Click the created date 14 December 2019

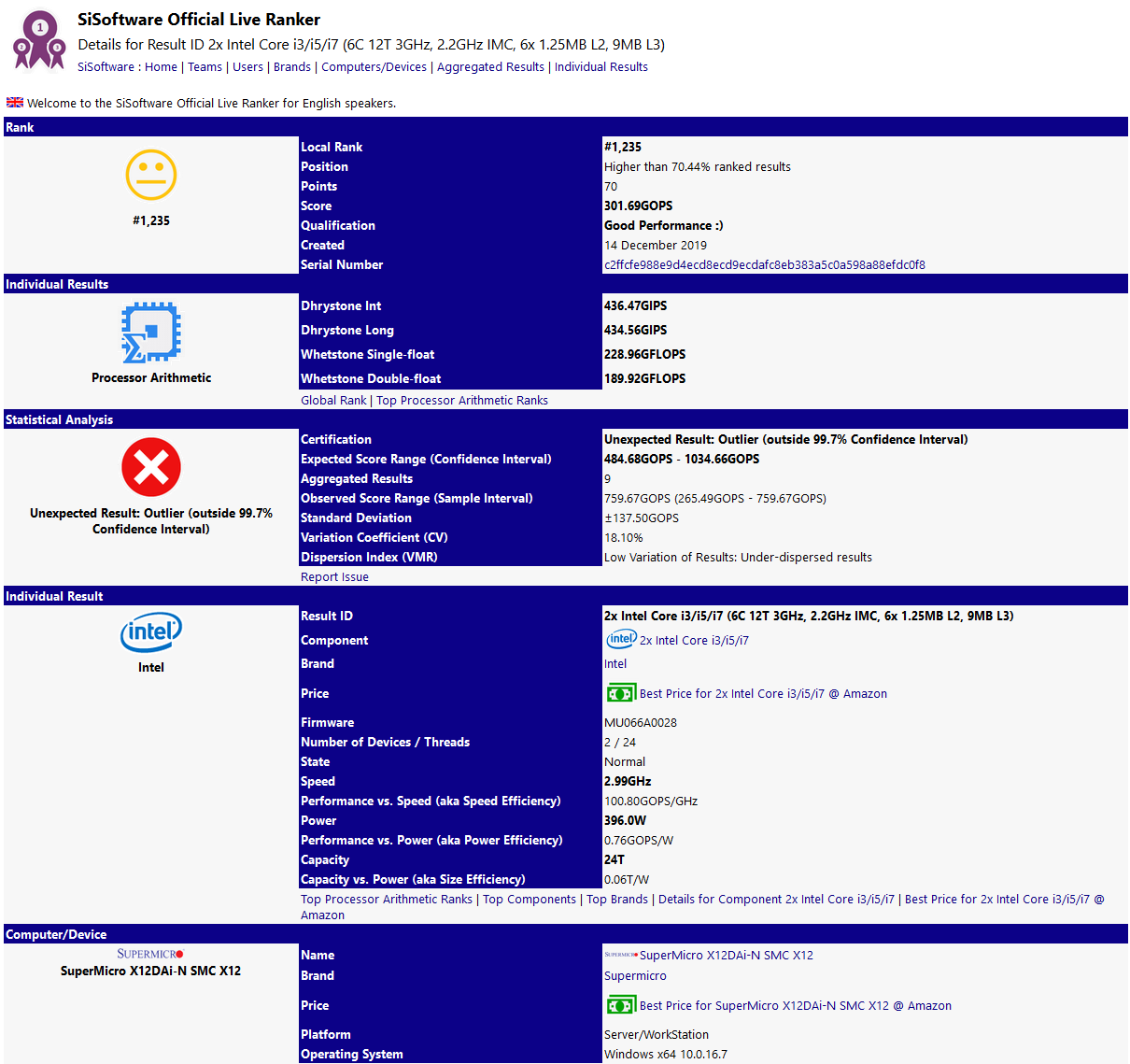pos(656,246)
